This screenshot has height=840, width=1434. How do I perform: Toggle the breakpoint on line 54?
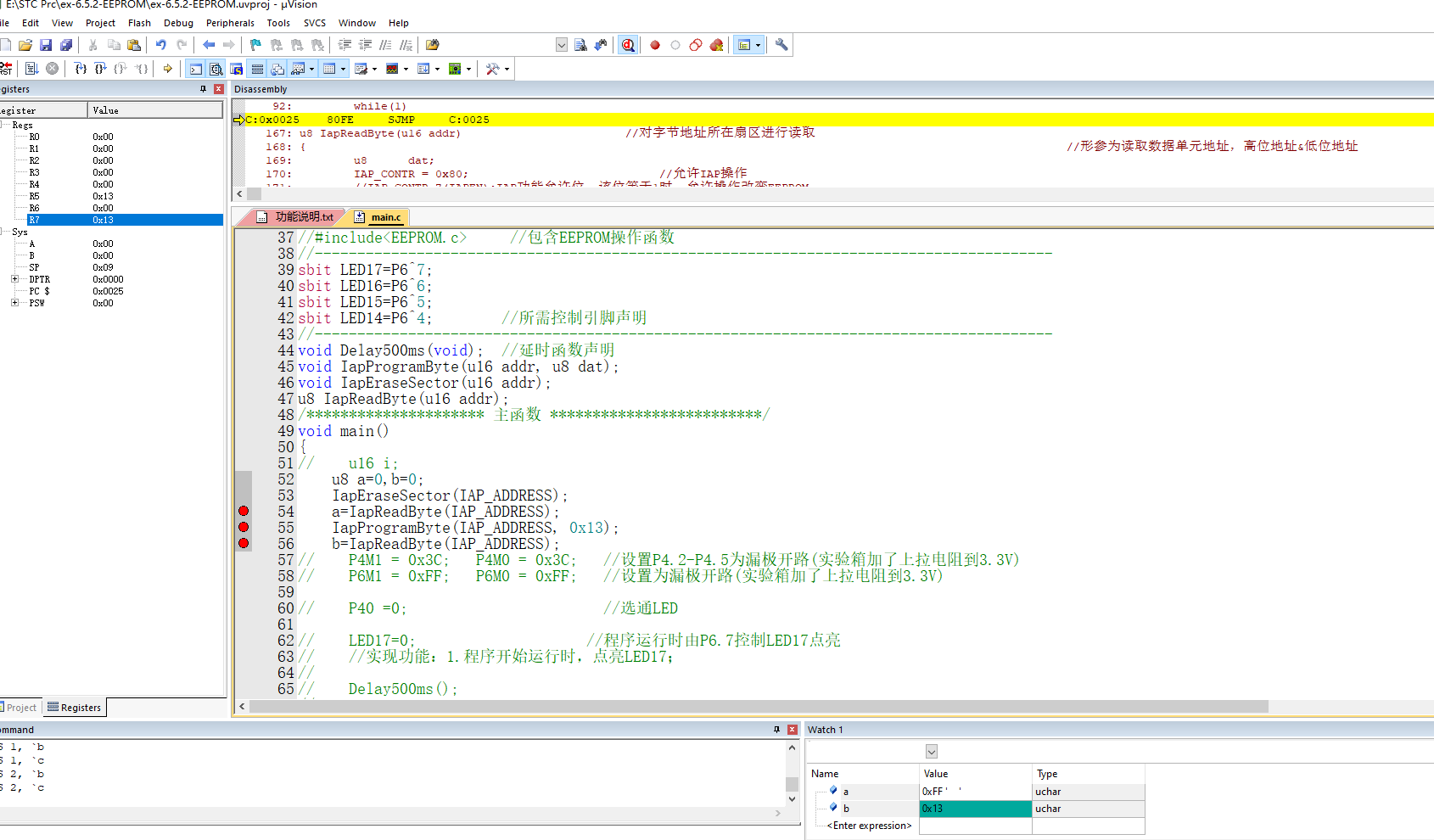click(x=244, y=511)
